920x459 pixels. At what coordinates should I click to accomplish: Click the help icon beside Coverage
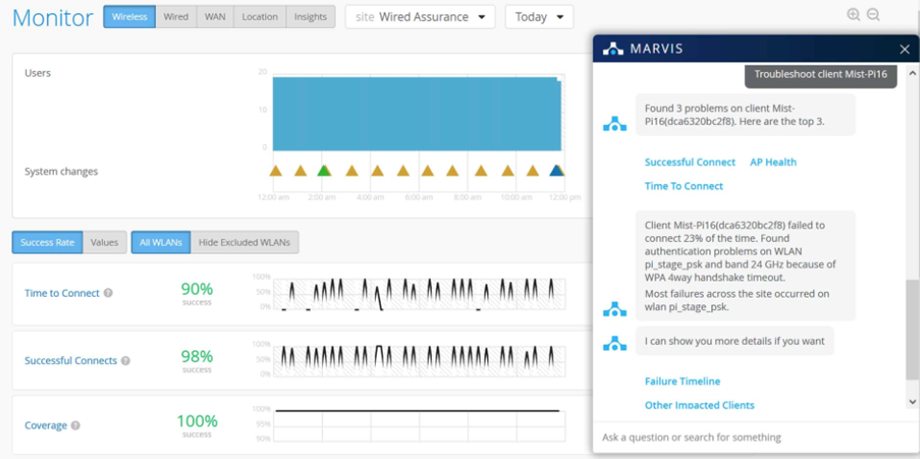coord(76,426)
